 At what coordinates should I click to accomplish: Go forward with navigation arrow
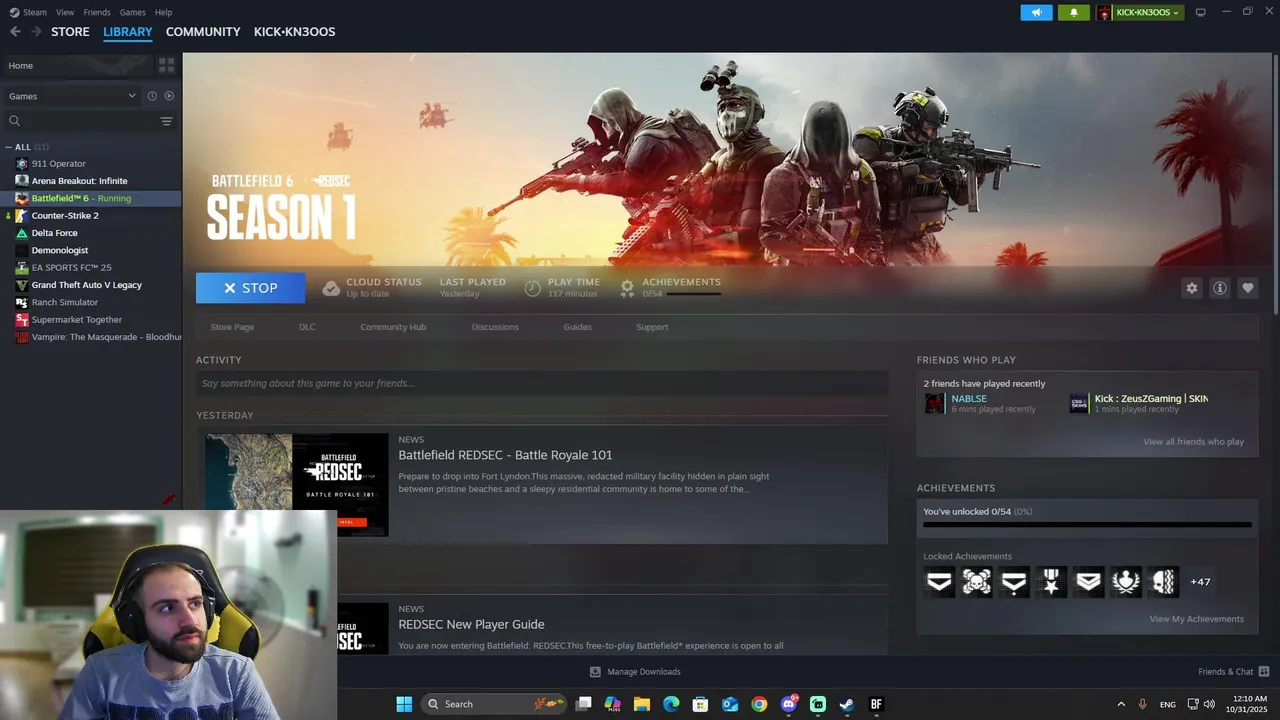point(36,32)
